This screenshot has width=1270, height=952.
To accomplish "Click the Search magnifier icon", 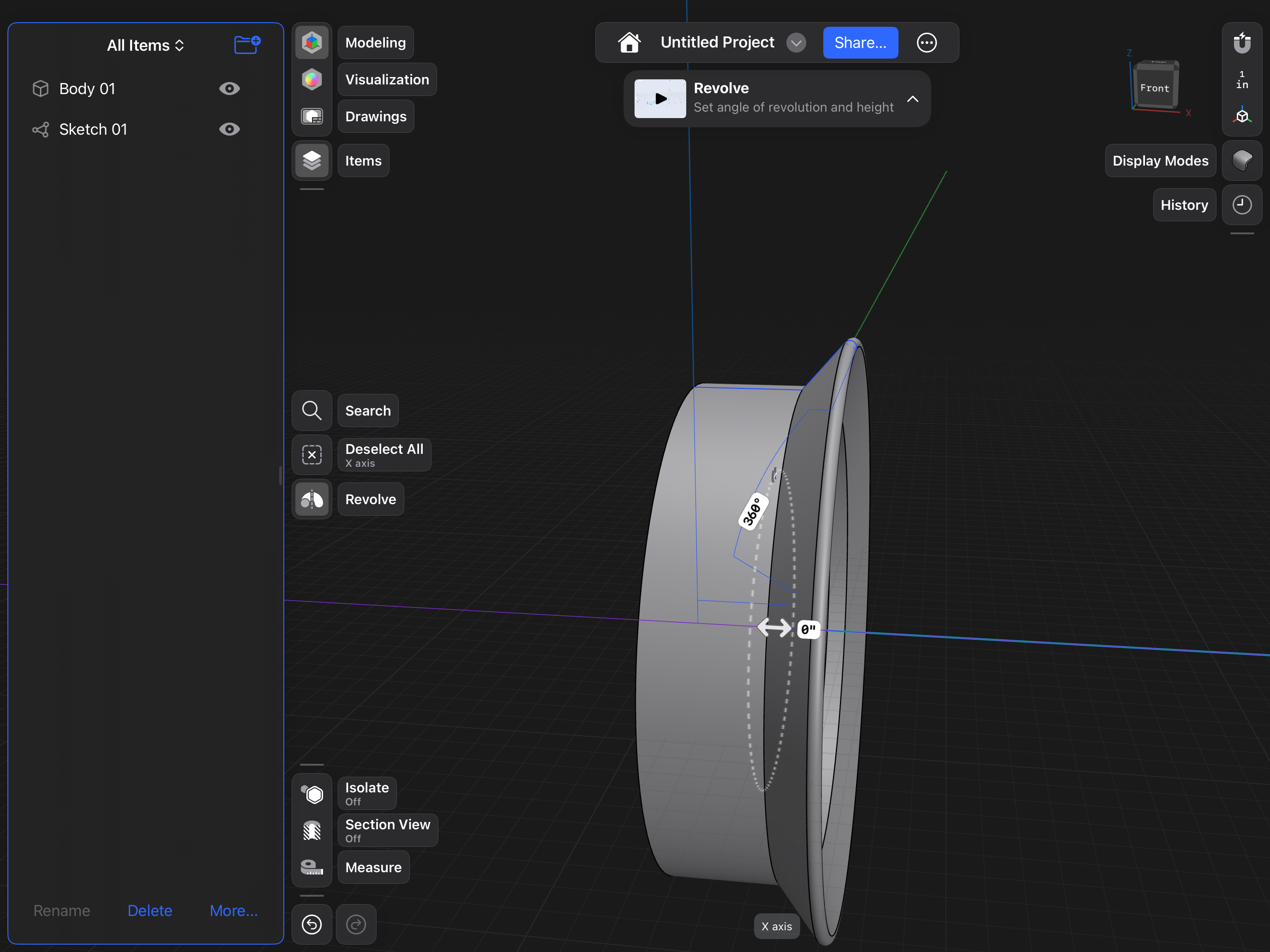I will pos(312,411).
